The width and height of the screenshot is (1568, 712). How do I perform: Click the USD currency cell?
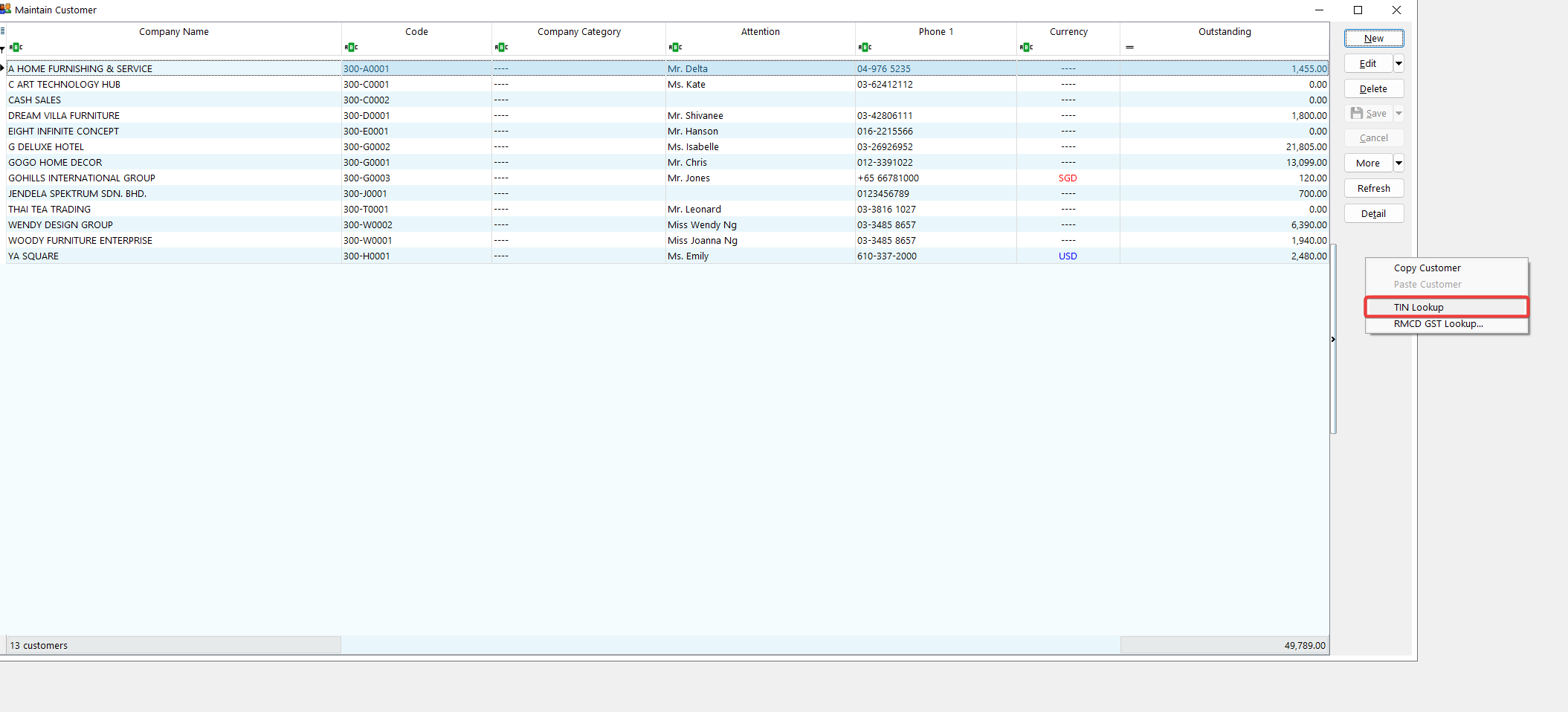[1068, 256]
